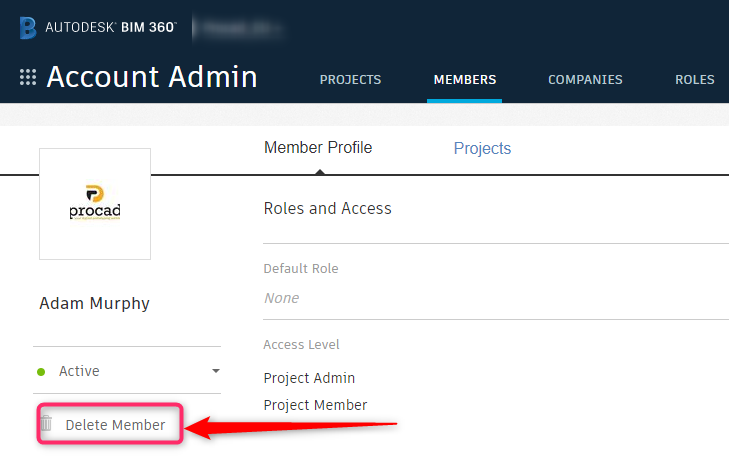Open the Members navigation tab

[464, 79]
